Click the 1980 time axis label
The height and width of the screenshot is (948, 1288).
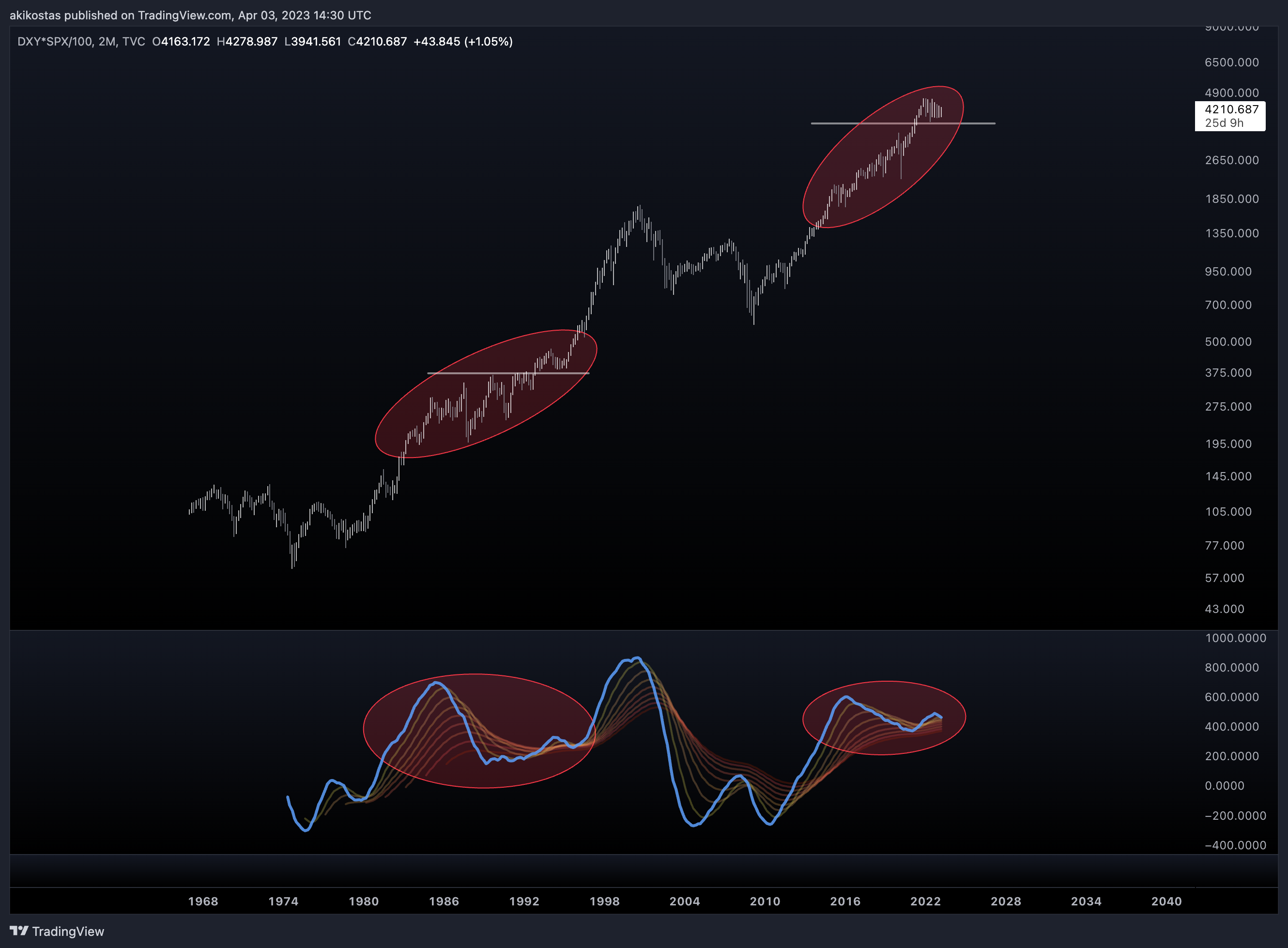click(364, 901)
